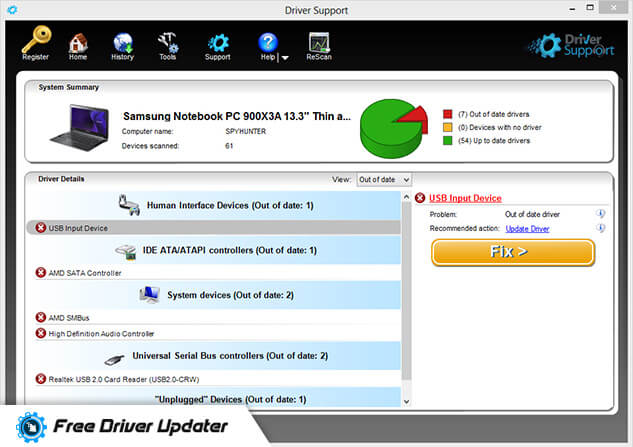Viewport: 633px width, 447px height.
Task: Click the "(7) Out of date drivers" legend text
Action: (494, 114)
